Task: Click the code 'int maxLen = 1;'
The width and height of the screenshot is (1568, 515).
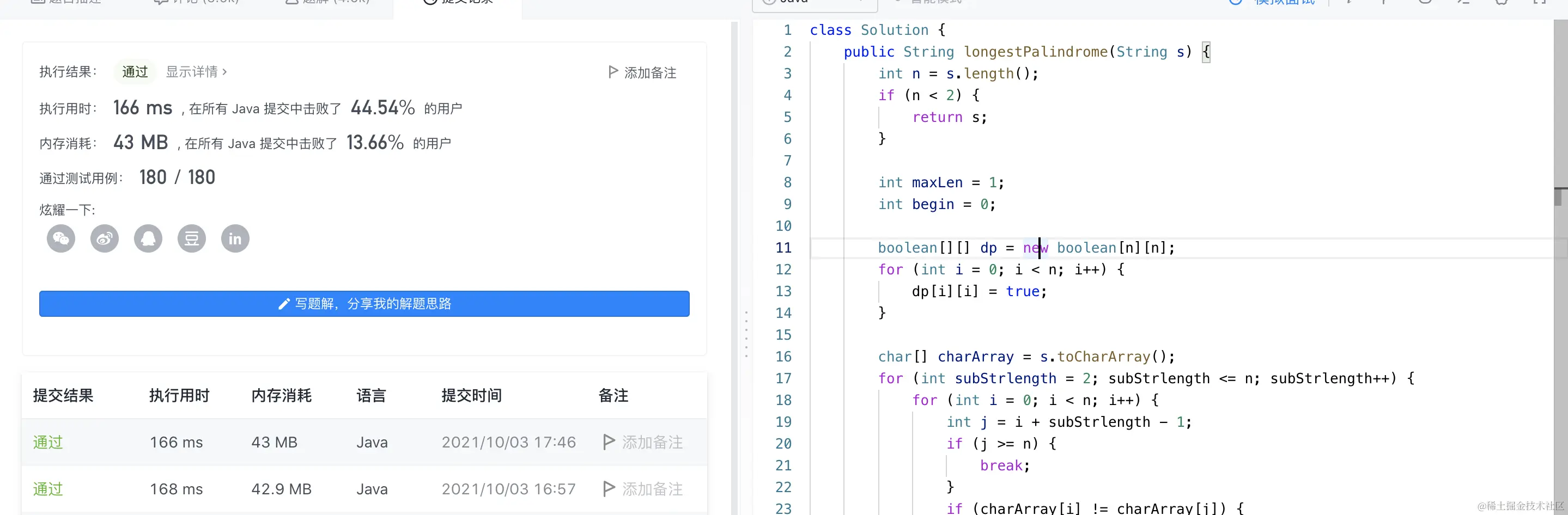Action: (x=941, y=182)
